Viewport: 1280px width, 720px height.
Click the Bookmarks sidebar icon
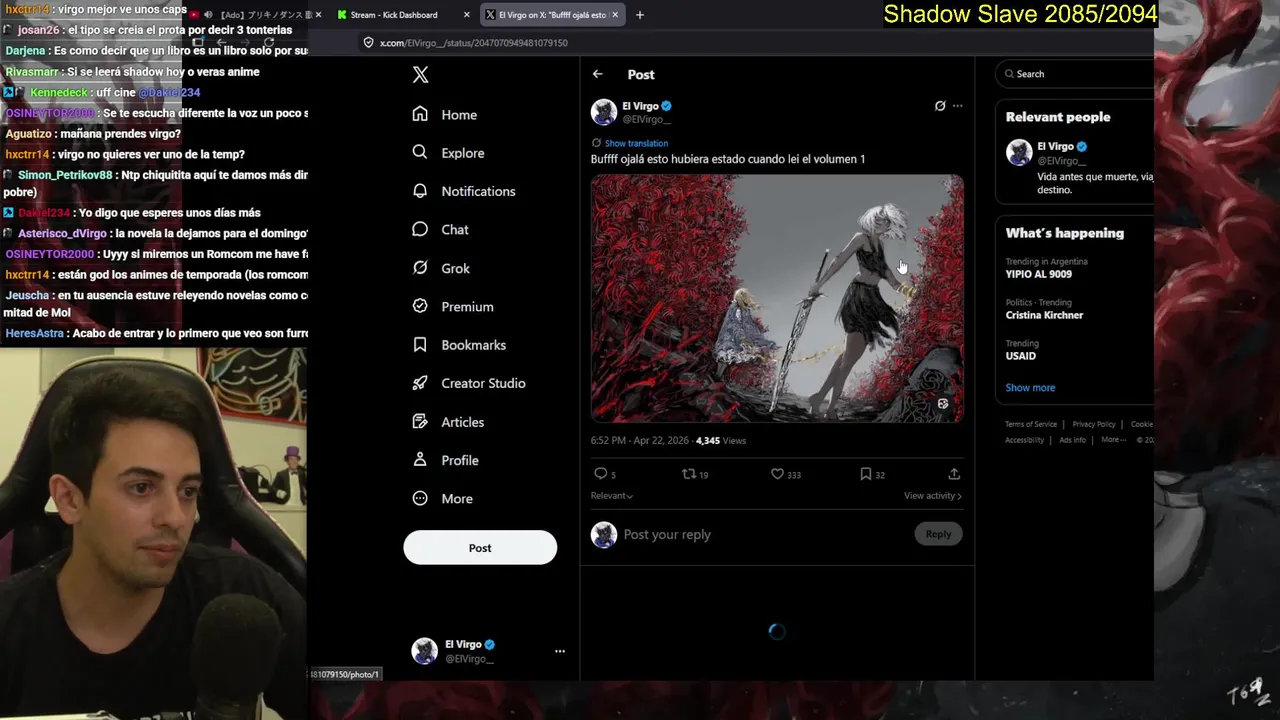(x=420, y=345)
